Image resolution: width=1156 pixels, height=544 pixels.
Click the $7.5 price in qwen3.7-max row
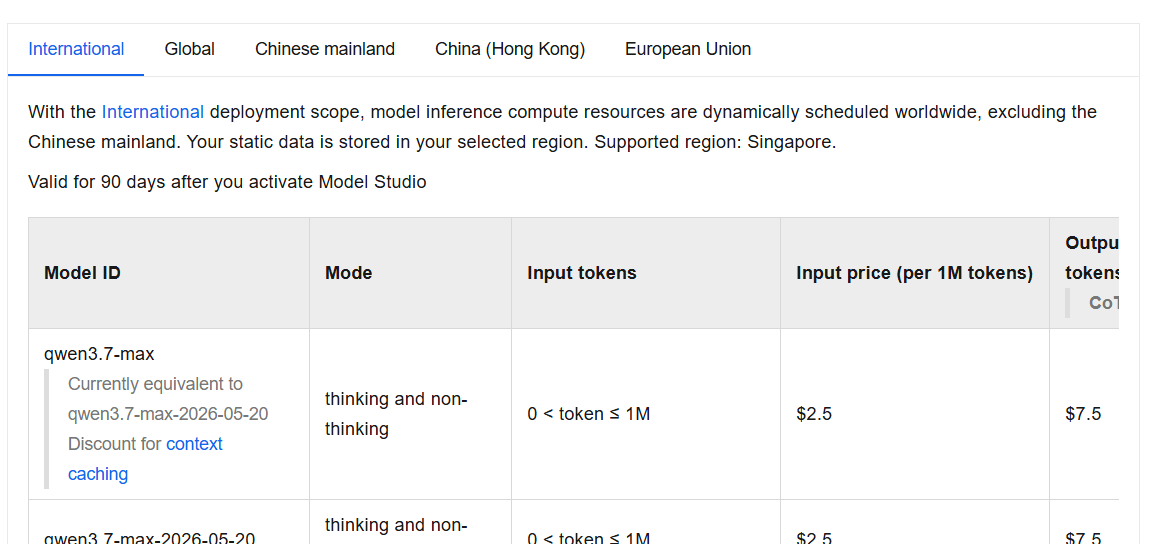pos(1083,414)
